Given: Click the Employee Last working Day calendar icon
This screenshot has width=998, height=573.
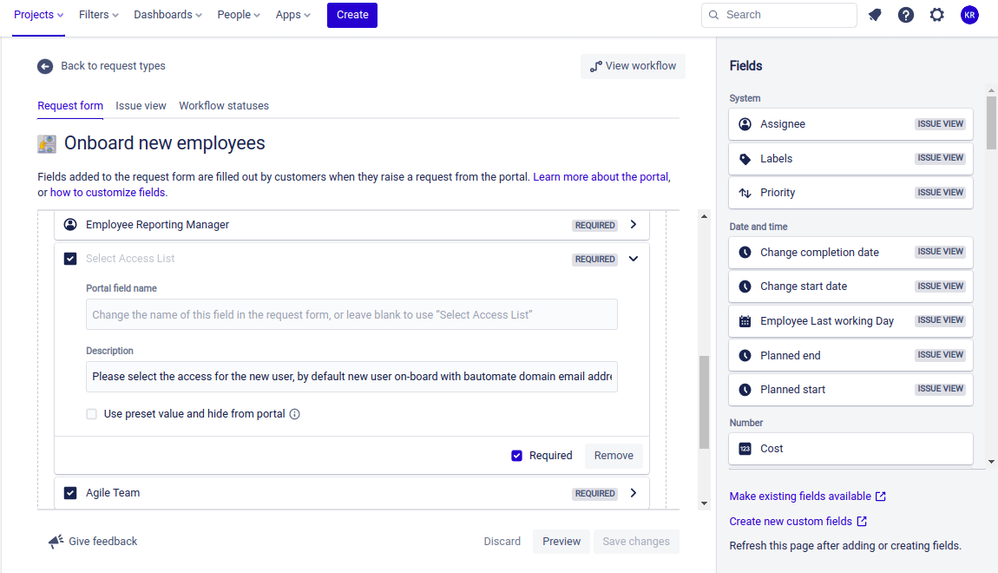Looking at the screenshot, I should click(x=745, y=321).
